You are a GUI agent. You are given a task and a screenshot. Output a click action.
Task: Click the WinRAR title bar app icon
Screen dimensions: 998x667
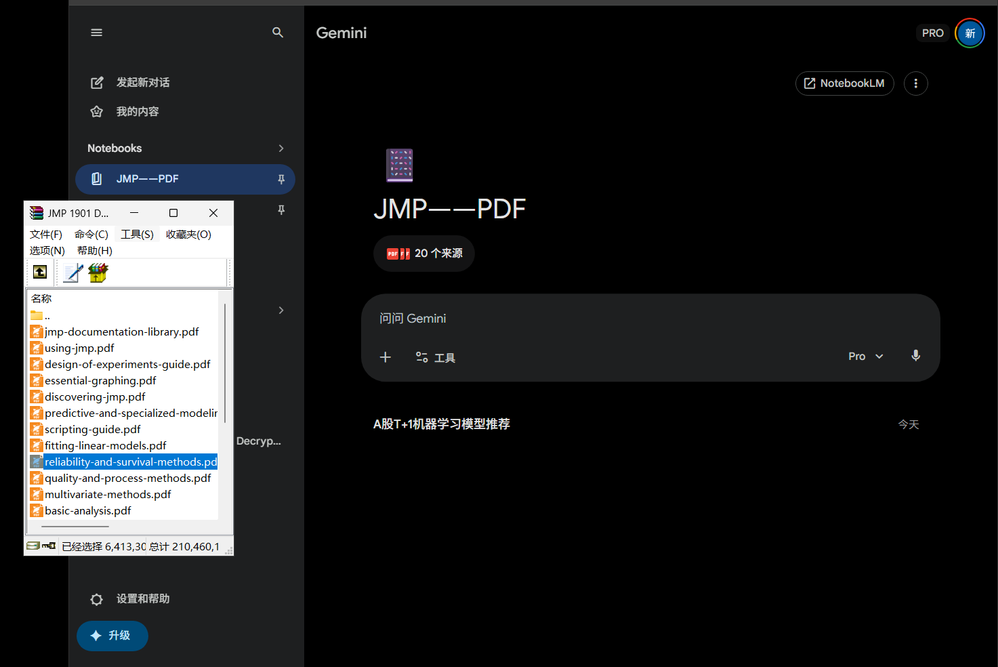coord(36,213)
